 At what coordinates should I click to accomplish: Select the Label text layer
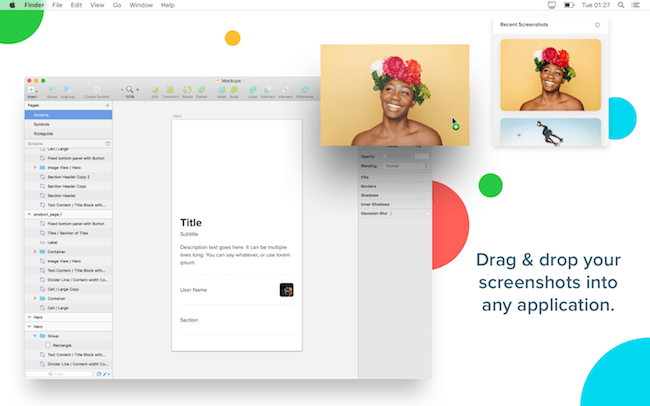coord(68,243)
